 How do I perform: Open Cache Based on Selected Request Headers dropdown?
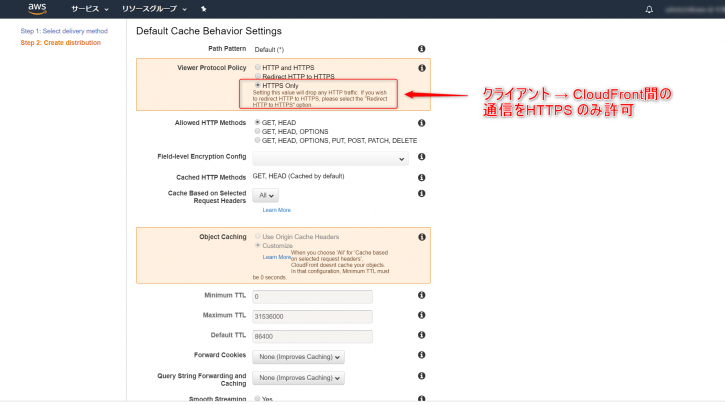coord(265,196)
